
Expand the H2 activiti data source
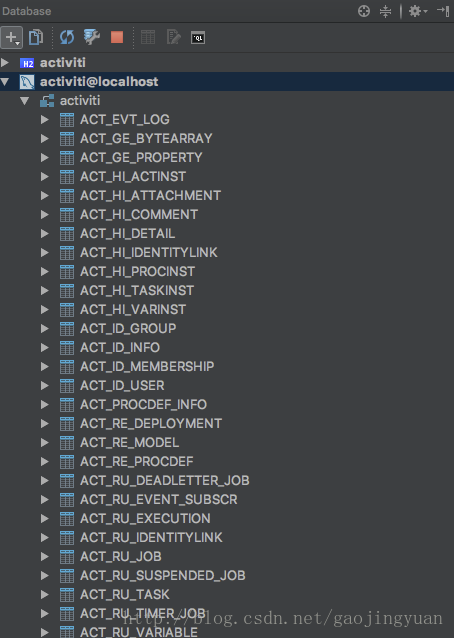click(5, 63)
